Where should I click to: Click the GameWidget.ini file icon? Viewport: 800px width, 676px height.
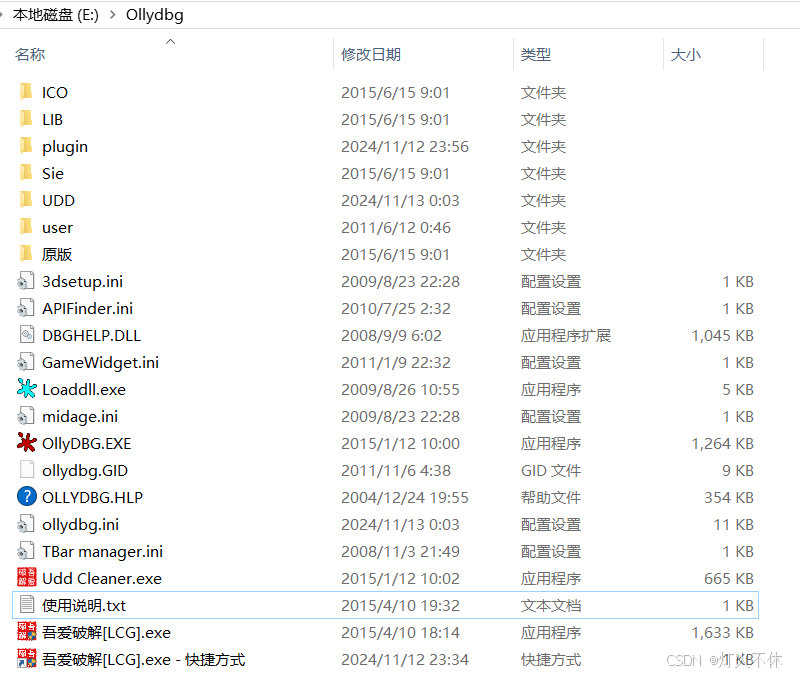[x=26, y=362]
